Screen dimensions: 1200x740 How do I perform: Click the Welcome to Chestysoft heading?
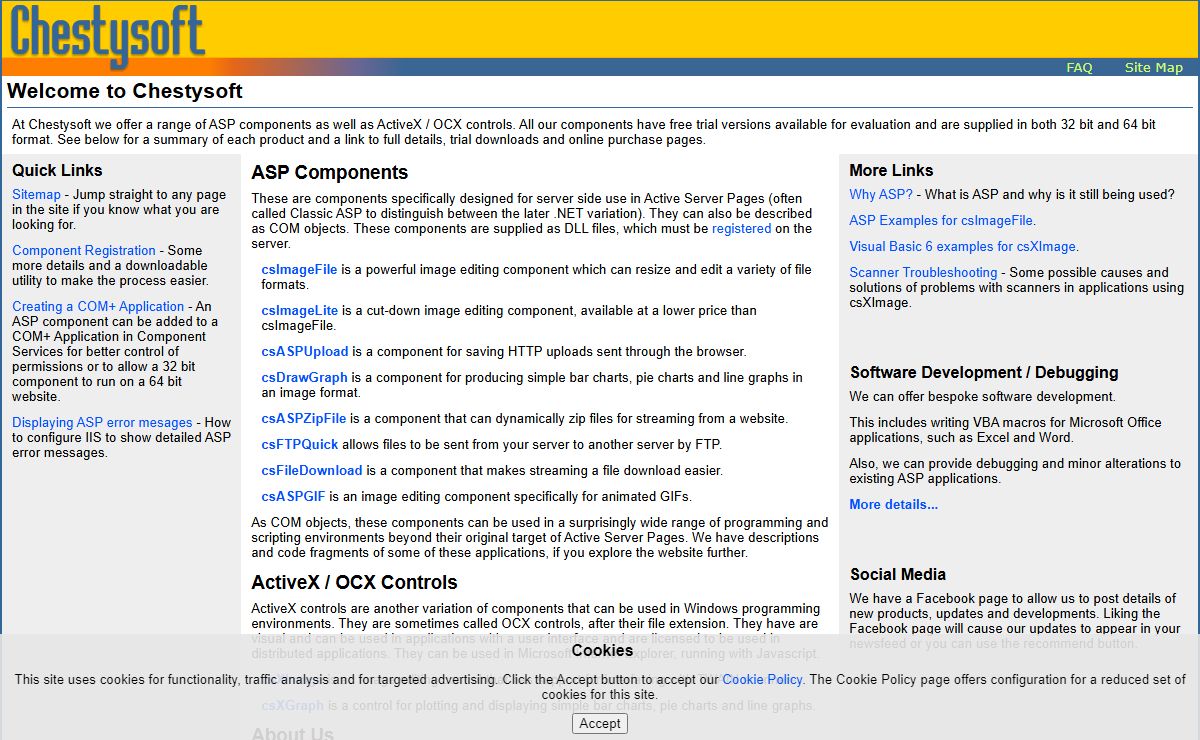[125, 91]
